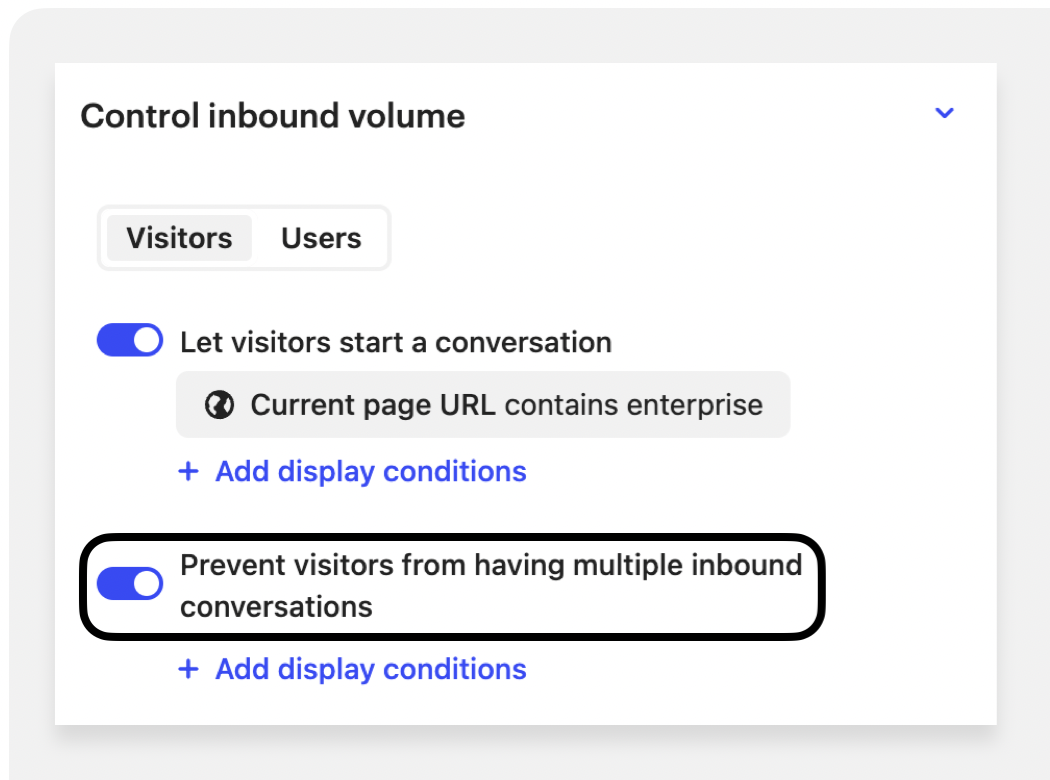Click the Prevent visitors from multiple conversations label
Image resolution: width=1050 pixels, height=780 pixels.
point(490,566)
